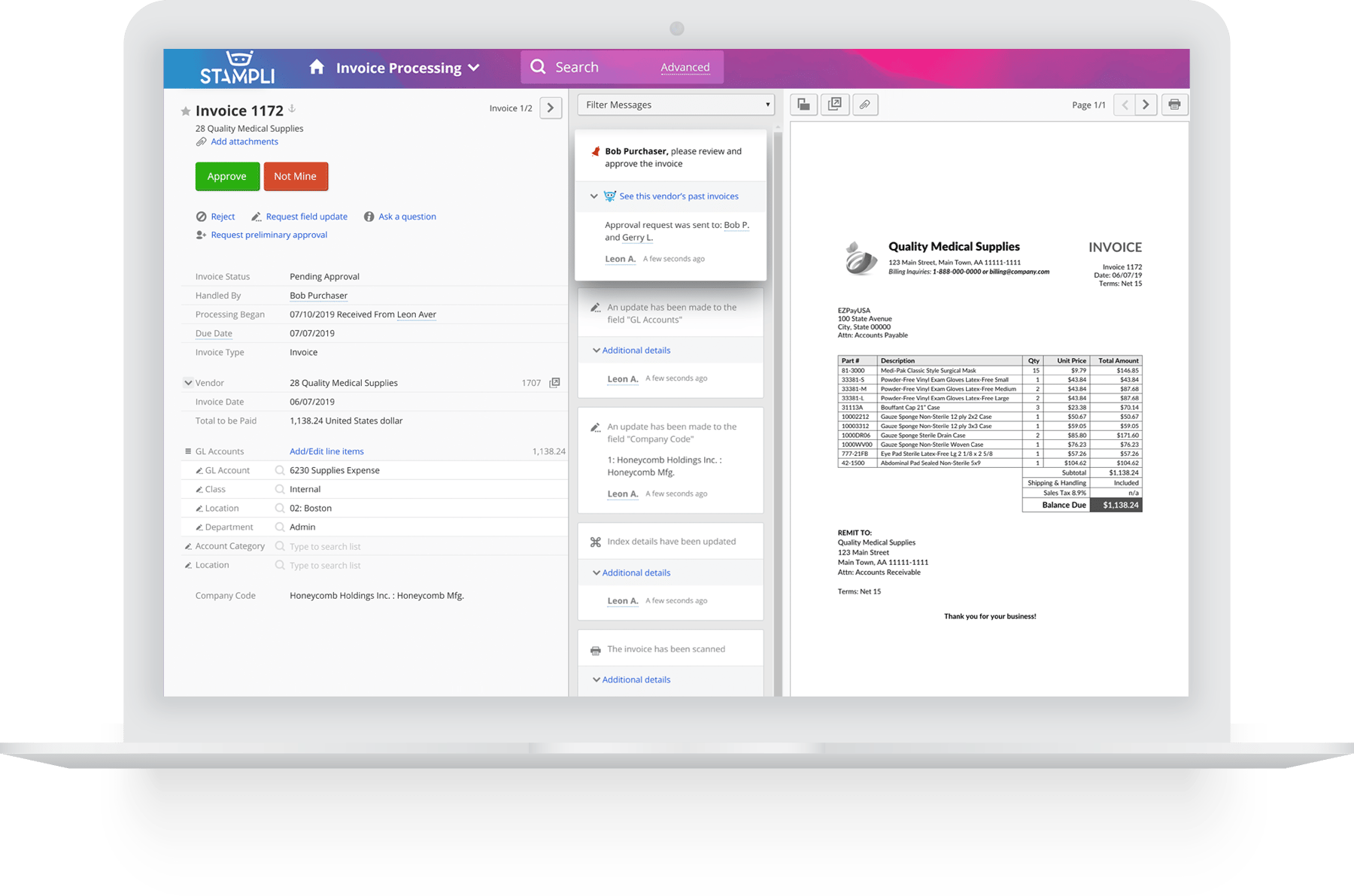This screenshot has width=1354, height=896.
Task: Collapse the Vendor section chevron
Action: tap(188, 382)
